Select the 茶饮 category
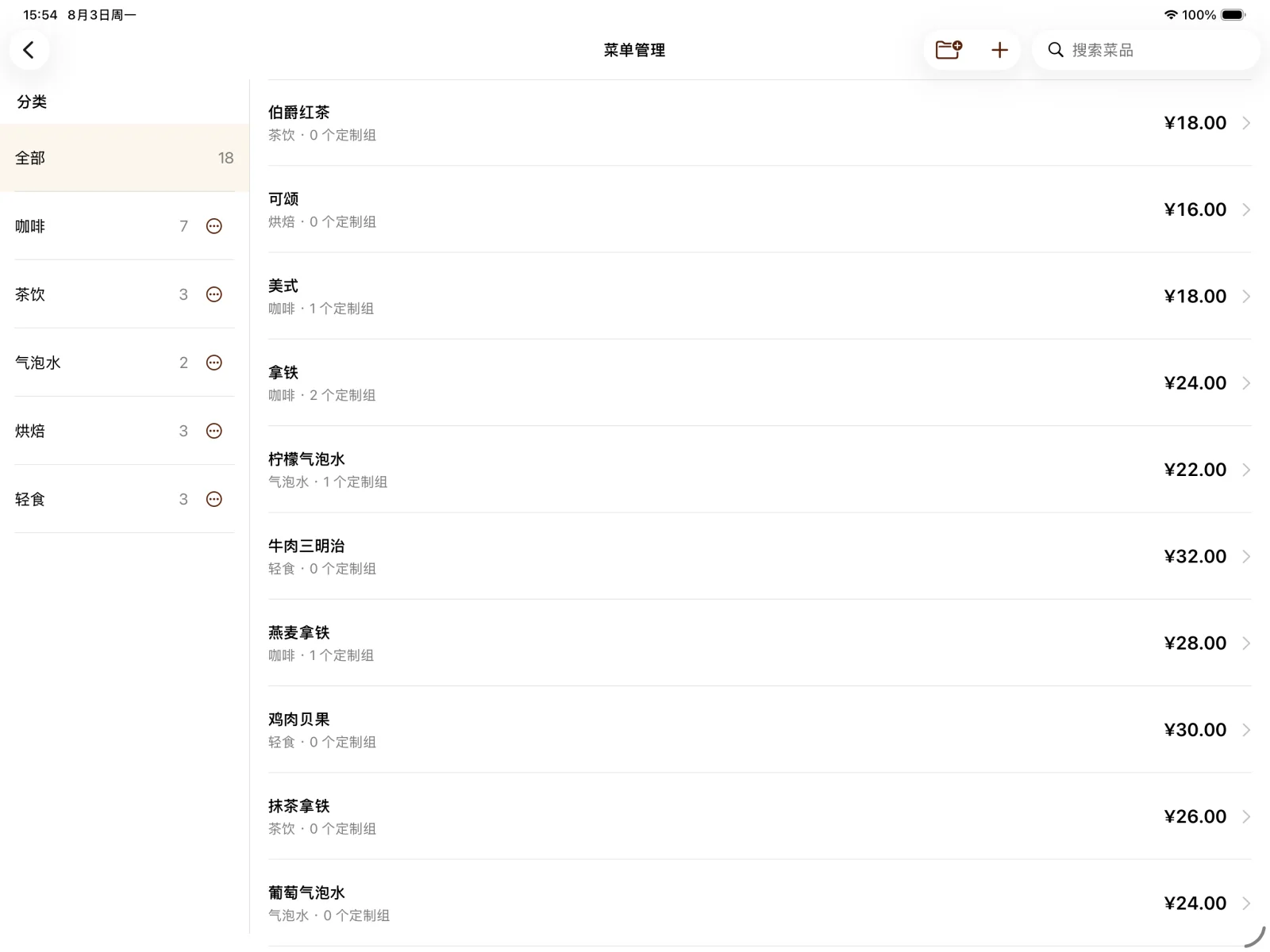 tap(125, 294)
